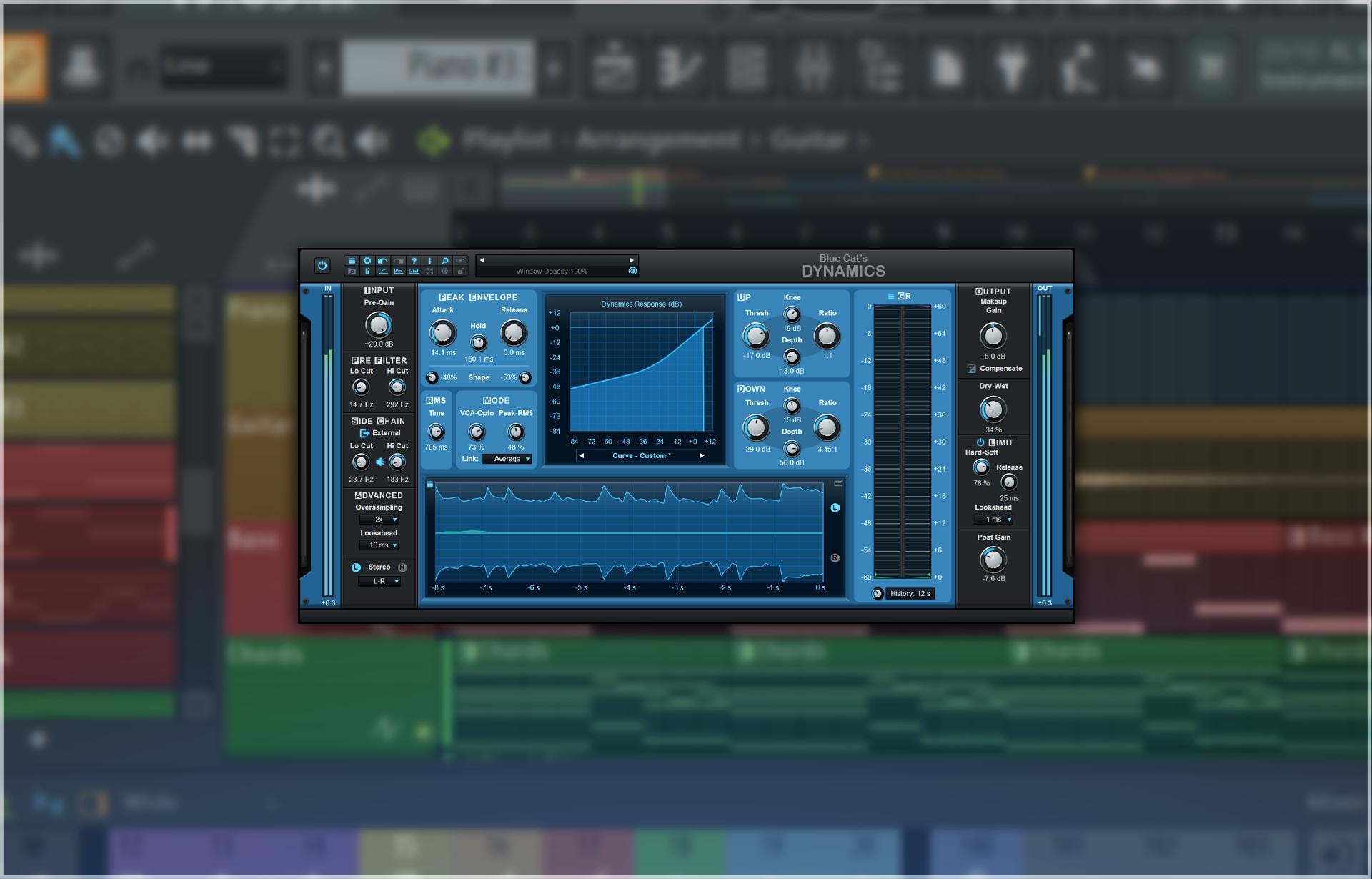The height and width of the screenshot is (879, 1372).
Task: Show the waveform history view icon
Action: pos(399,272)
